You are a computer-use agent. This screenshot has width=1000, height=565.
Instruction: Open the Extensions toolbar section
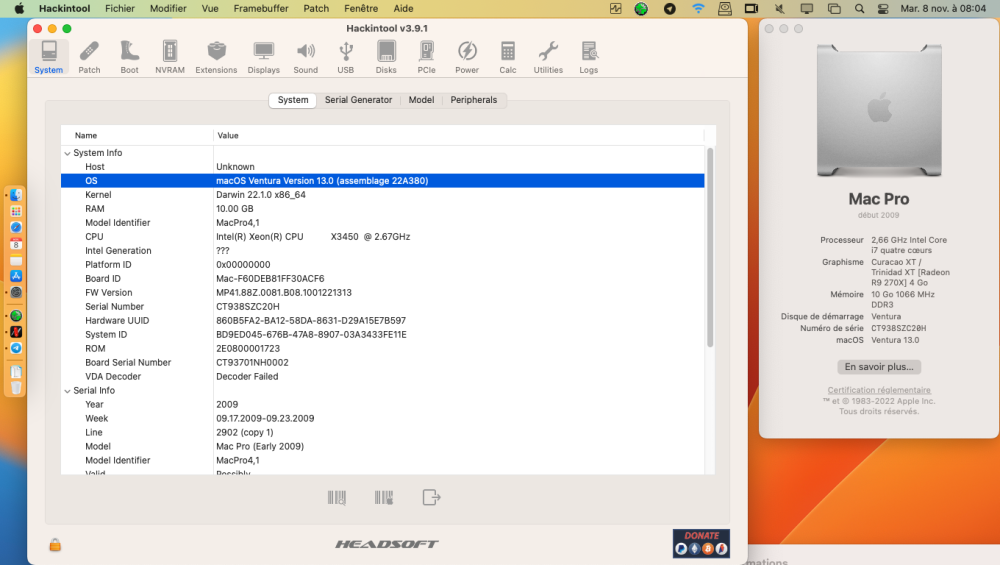216,57
